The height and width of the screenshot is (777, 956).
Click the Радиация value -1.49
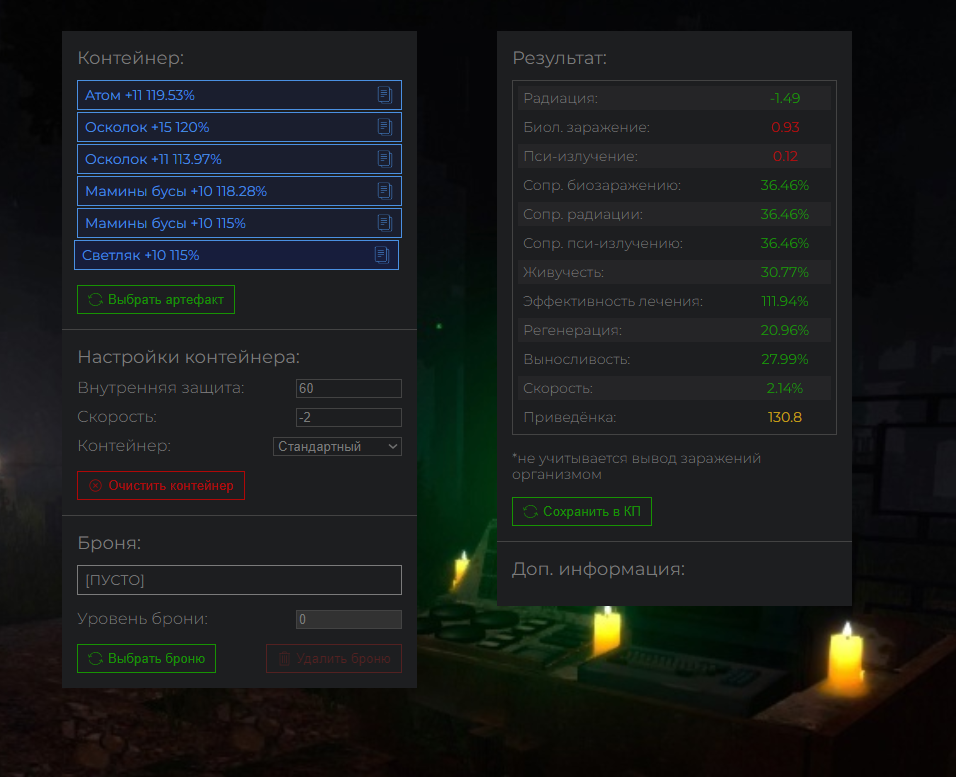785,98
